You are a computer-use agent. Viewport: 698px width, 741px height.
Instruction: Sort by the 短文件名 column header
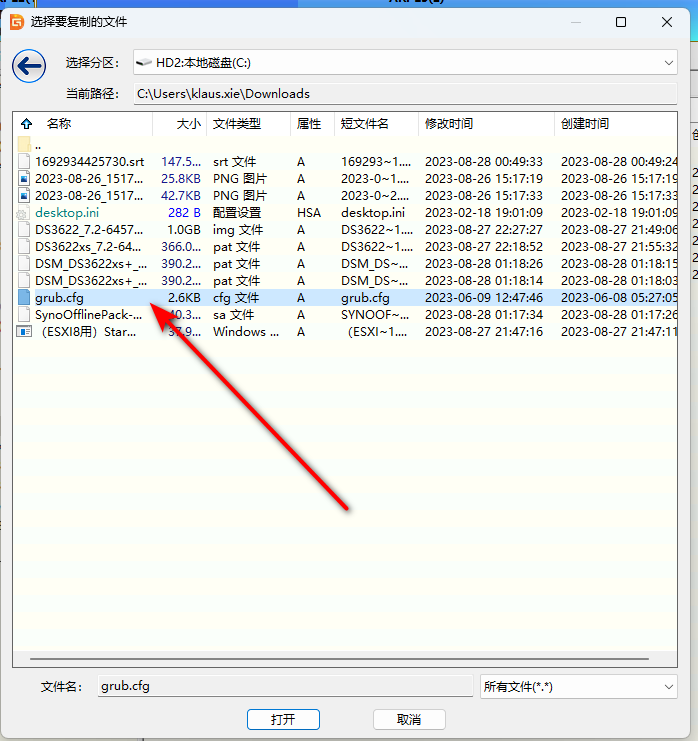364,124
